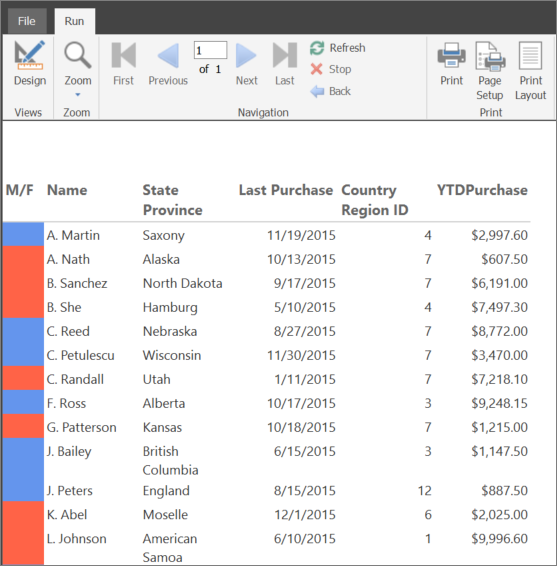
Task: Expand the Zoom dropdown arrow
Action: pyautogui.click(x=78, y=95)
